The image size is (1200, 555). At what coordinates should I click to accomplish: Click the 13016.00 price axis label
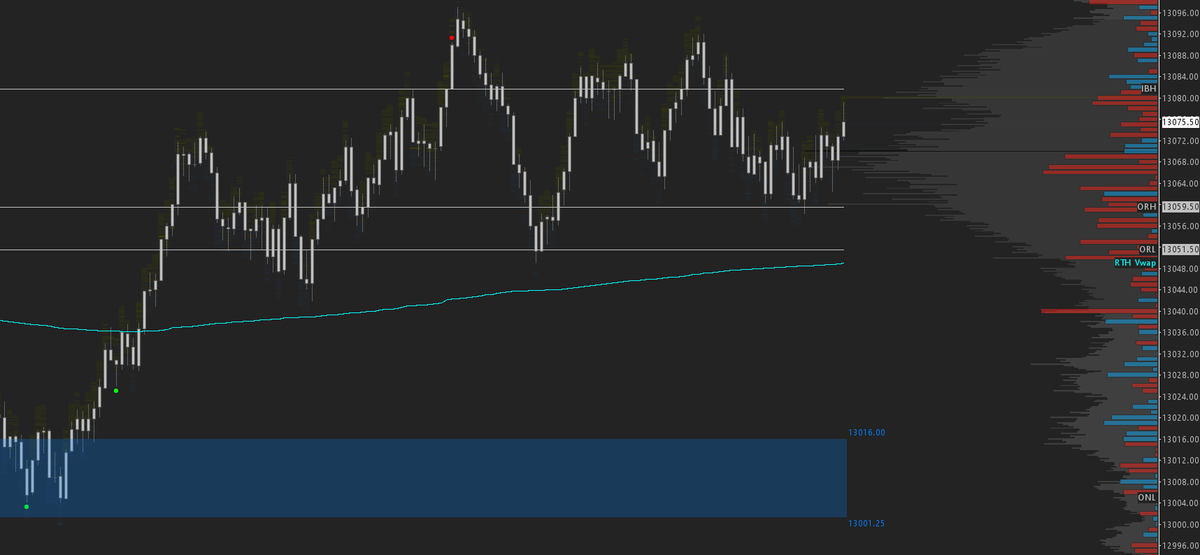click(1181, 439)
